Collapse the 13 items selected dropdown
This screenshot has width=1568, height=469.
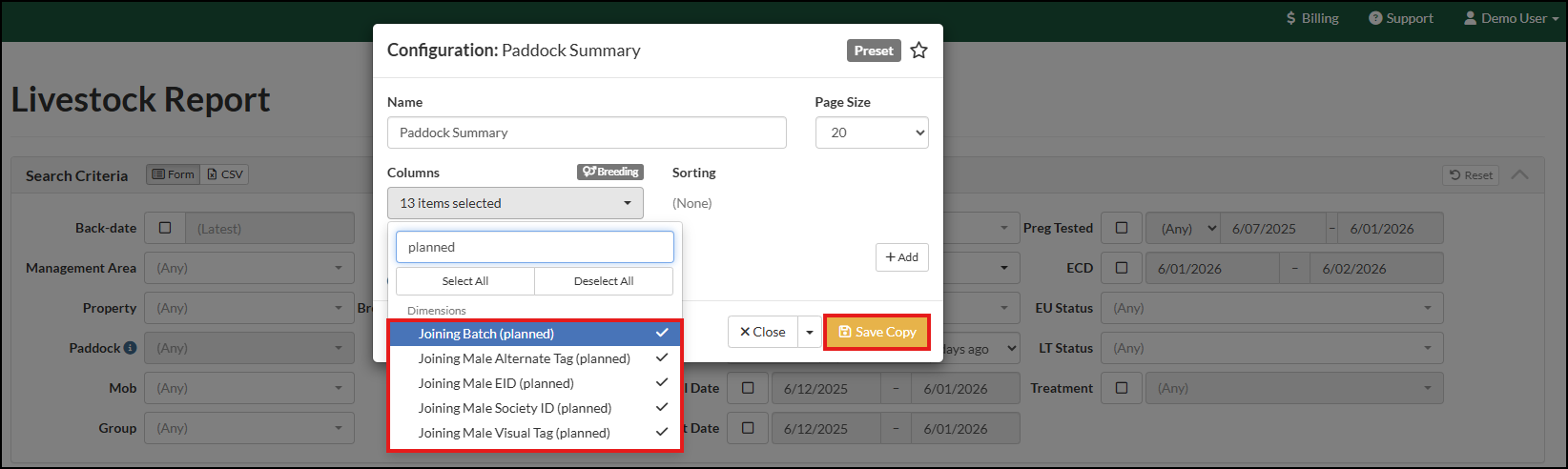pyautogui.click(x=515, y=203)
